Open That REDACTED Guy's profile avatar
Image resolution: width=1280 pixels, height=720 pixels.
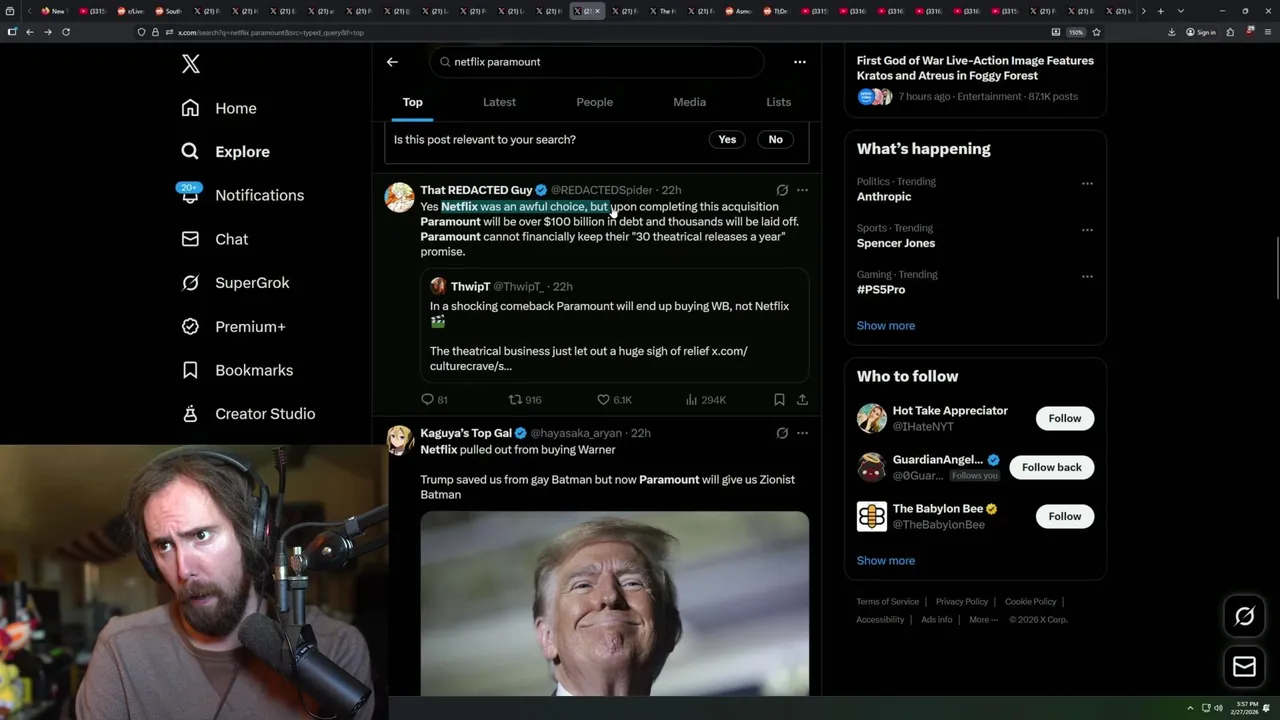400,197
